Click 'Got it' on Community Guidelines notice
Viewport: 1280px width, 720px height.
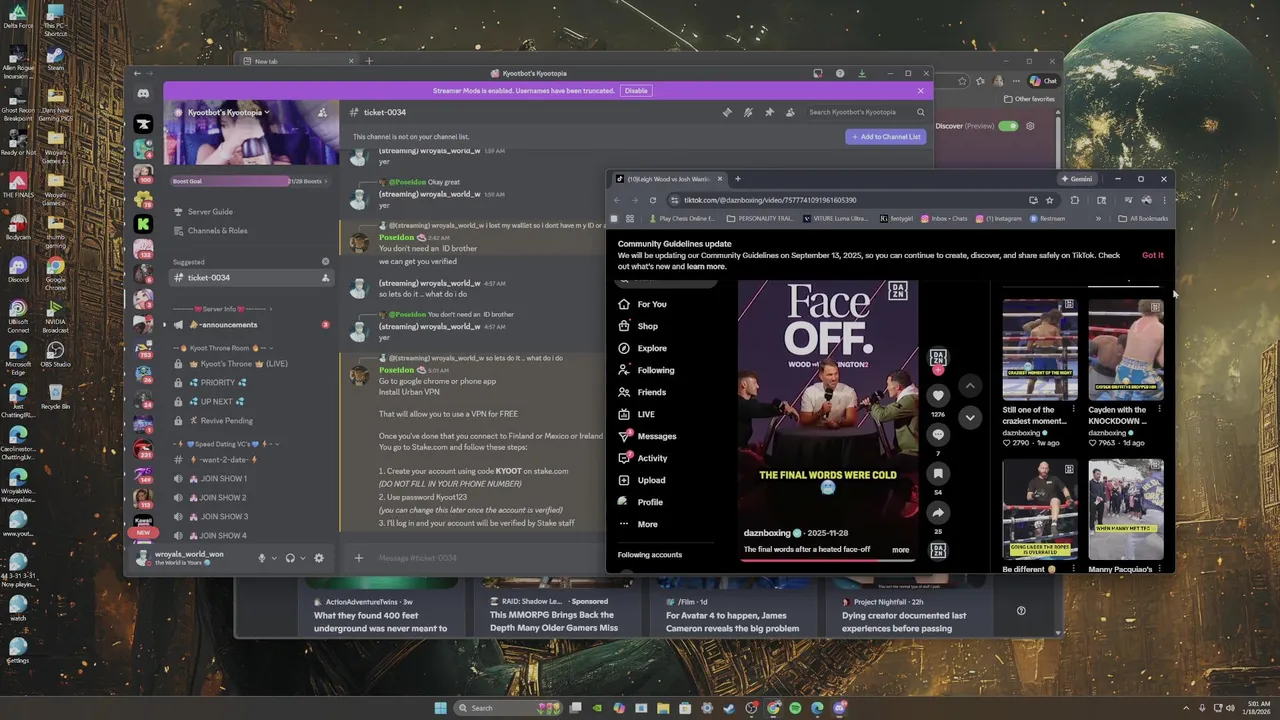[x=1152, y=255]
